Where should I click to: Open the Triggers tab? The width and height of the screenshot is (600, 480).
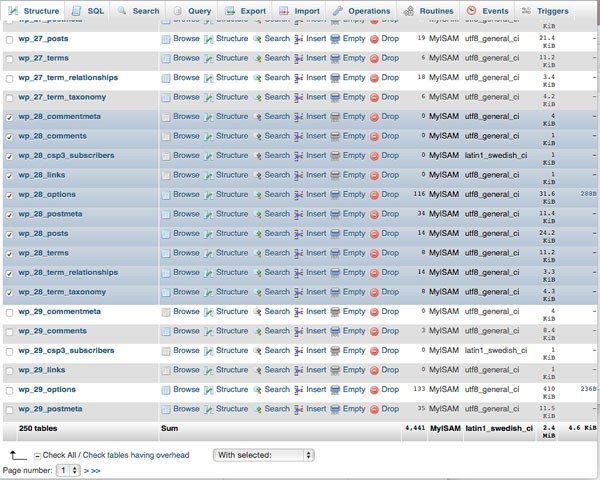coord(545,11)
